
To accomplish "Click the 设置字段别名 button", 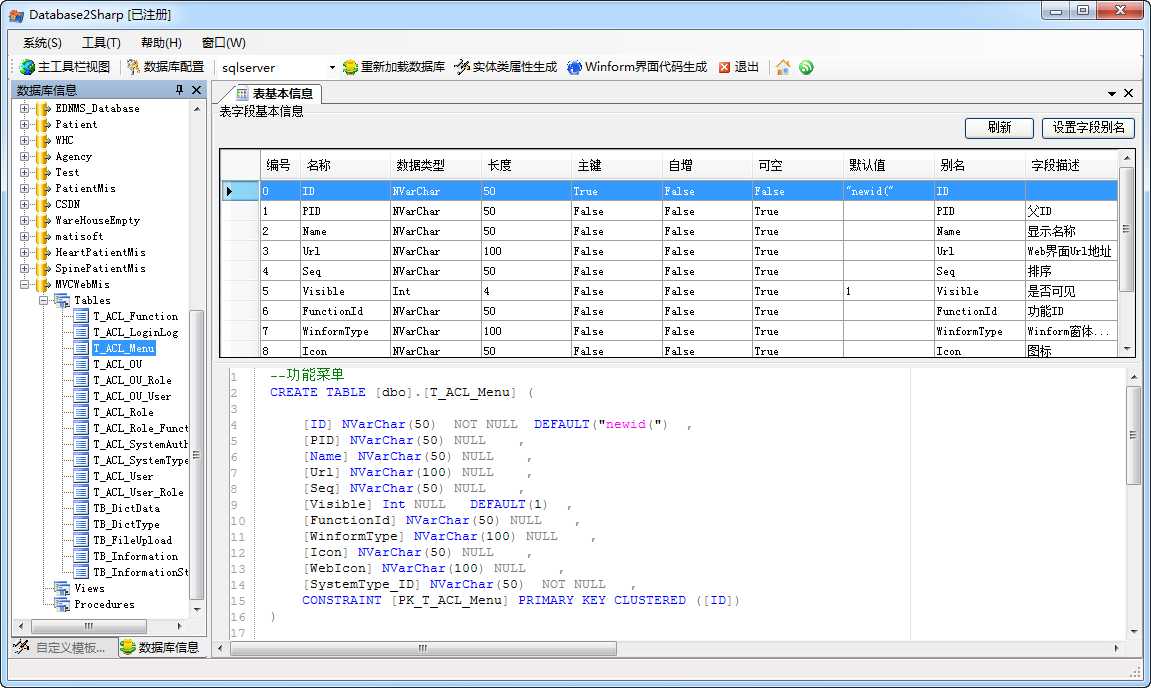I will point(1089,128).
